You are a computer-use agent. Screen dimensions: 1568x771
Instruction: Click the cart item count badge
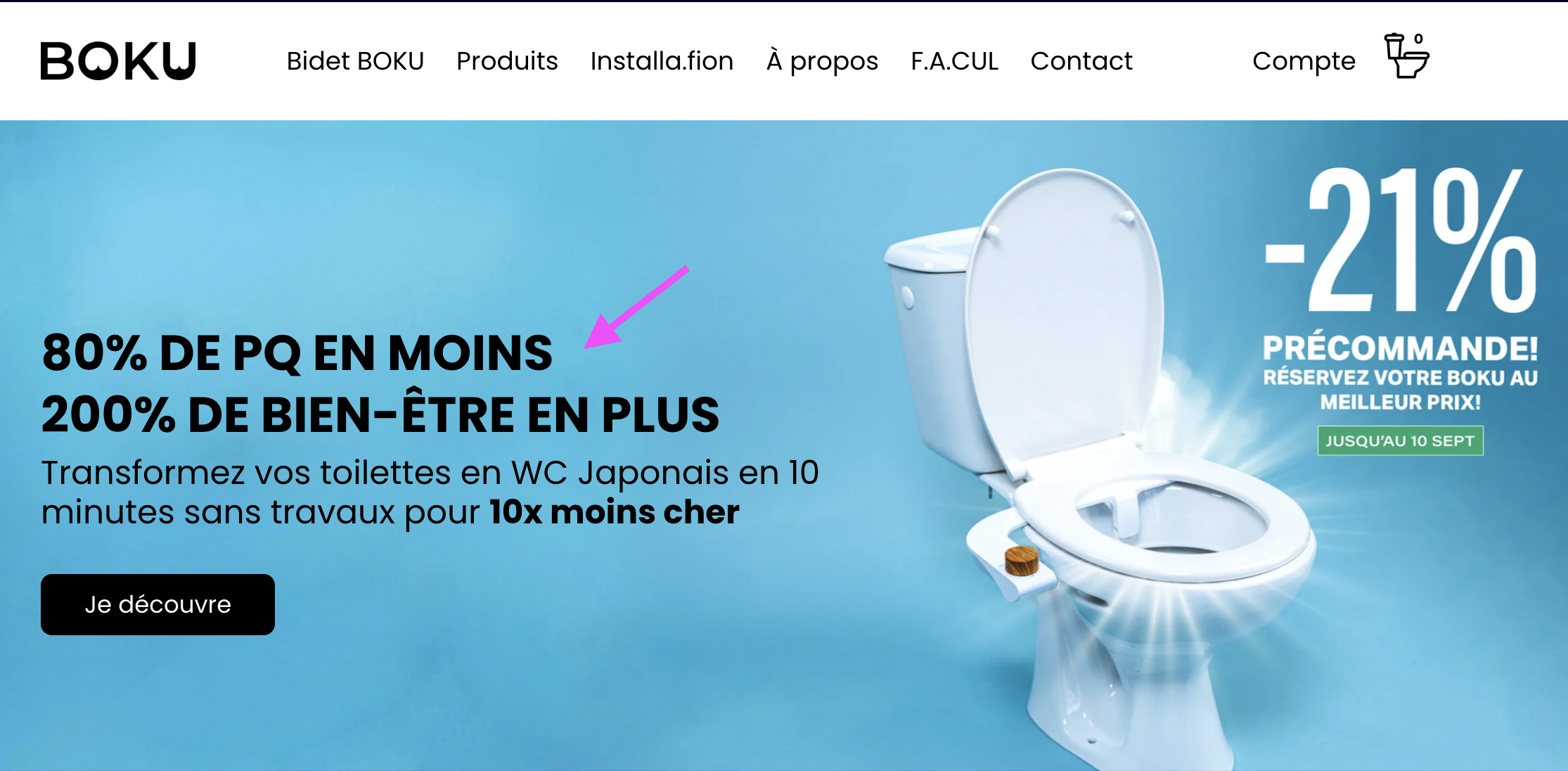click(x=1418, y=39)
